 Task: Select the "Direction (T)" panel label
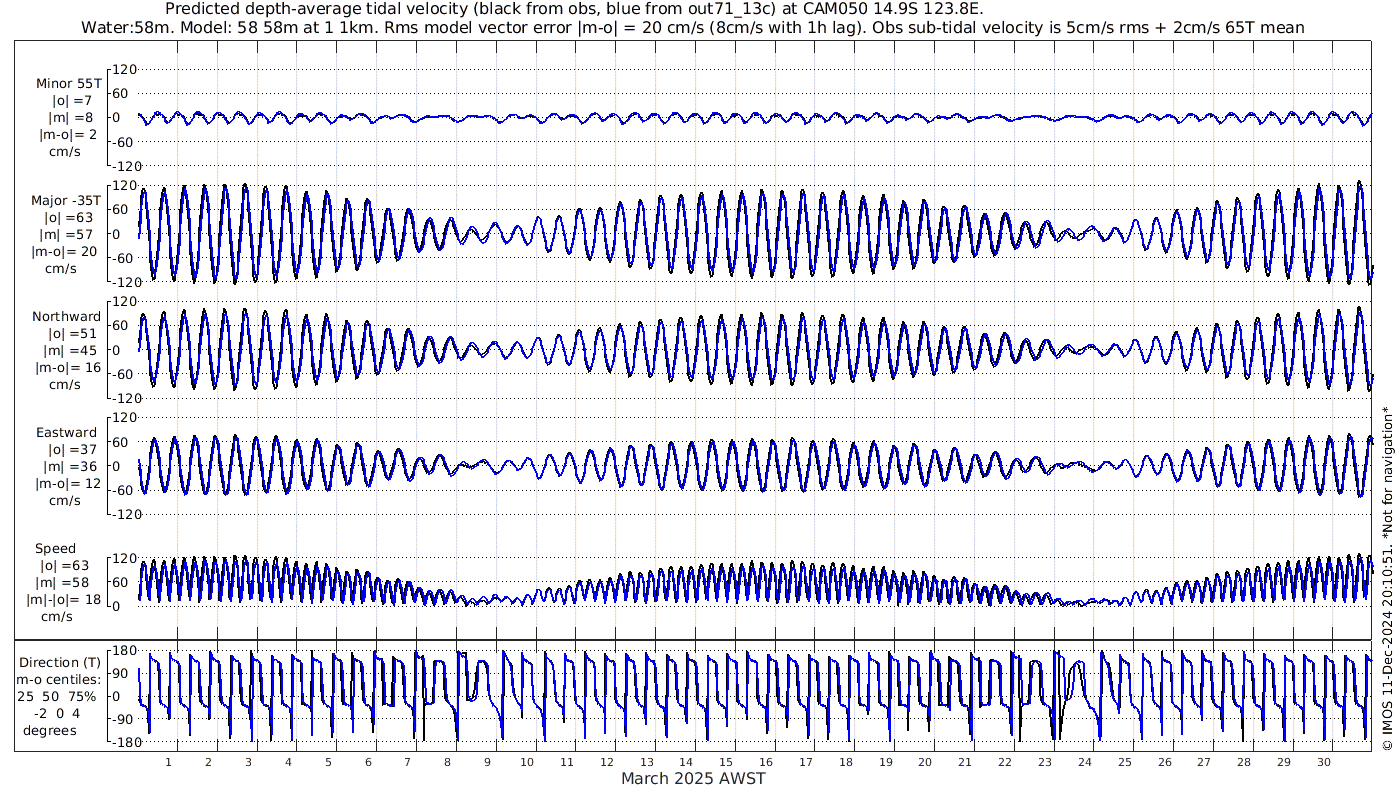click(60, 662)
